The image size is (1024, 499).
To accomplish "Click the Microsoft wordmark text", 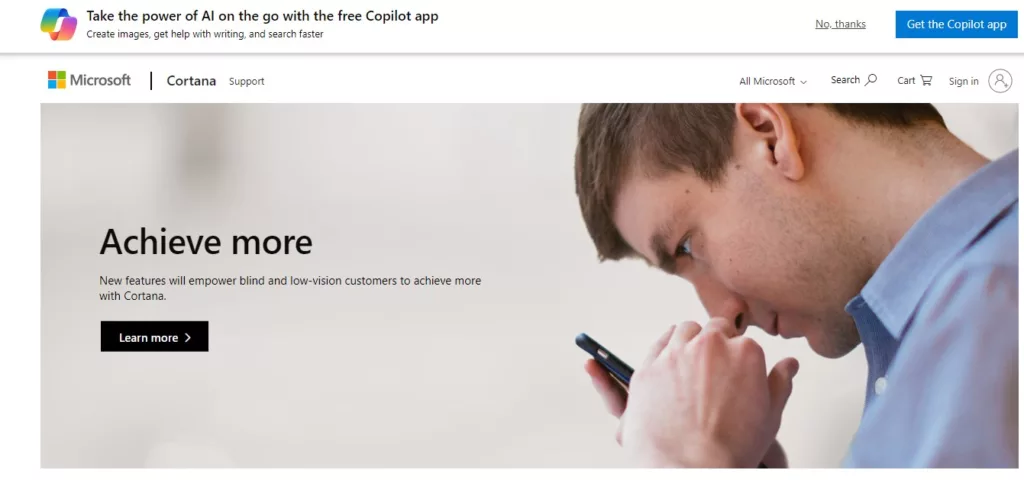I will click(x=100, y=80).
